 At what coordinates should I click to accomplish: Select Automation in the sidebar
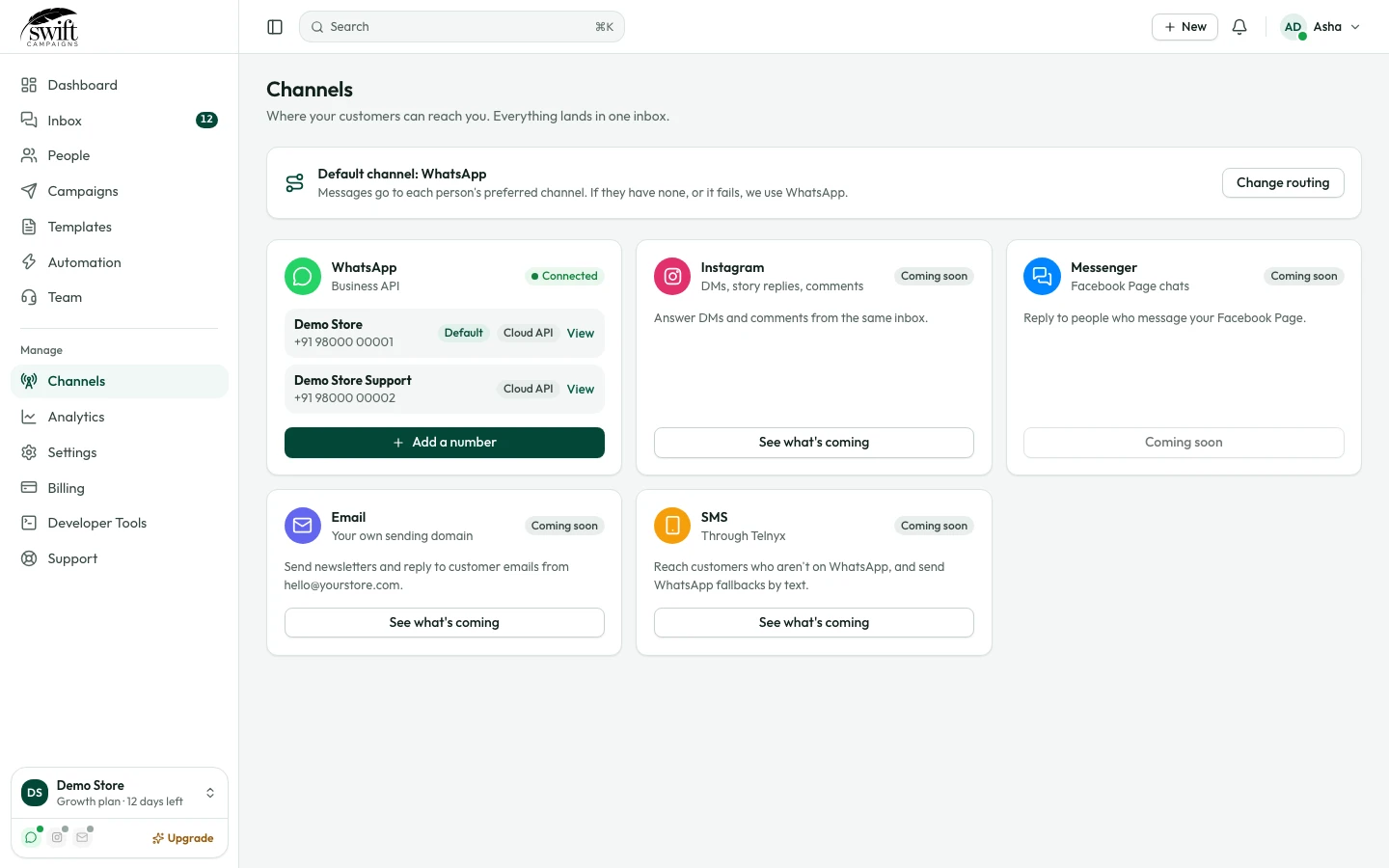click(120, 262)
